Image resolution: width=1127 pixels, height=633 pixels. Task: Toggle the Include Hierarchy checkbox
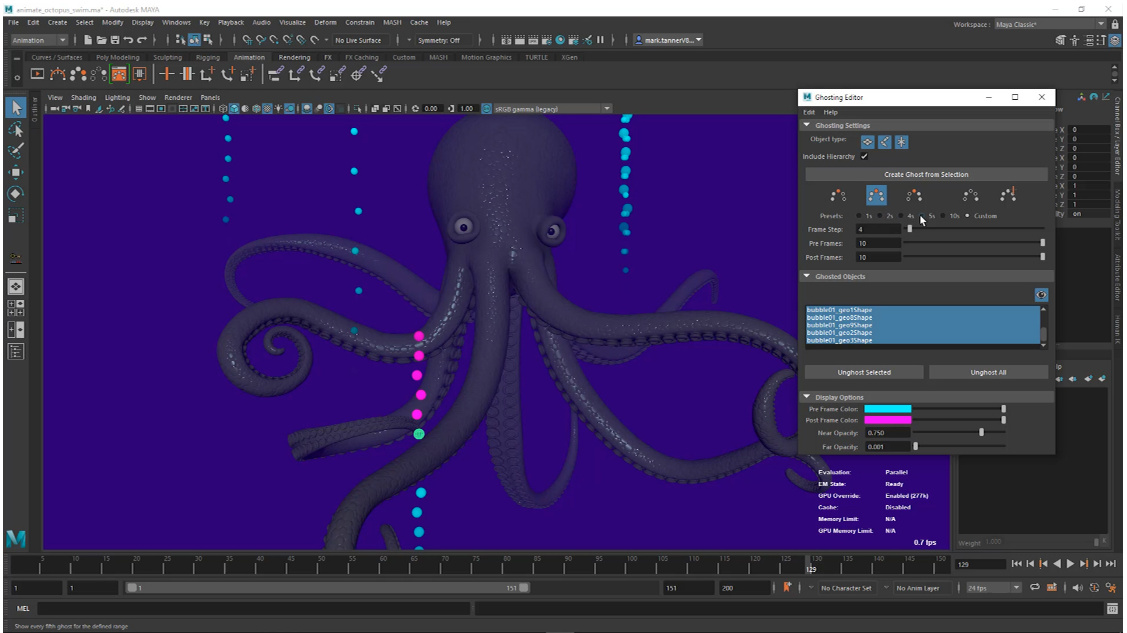pos(864,157)
